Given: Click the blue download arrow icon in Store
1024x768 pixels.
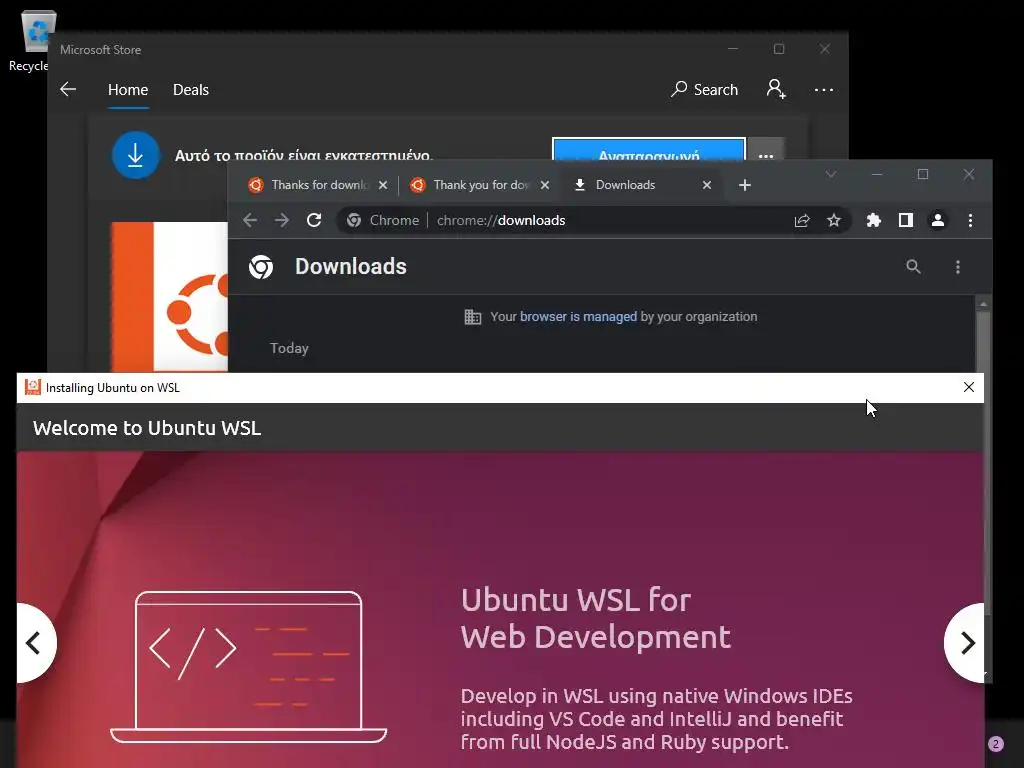Looking at the screenshot, I should point(136,155).
